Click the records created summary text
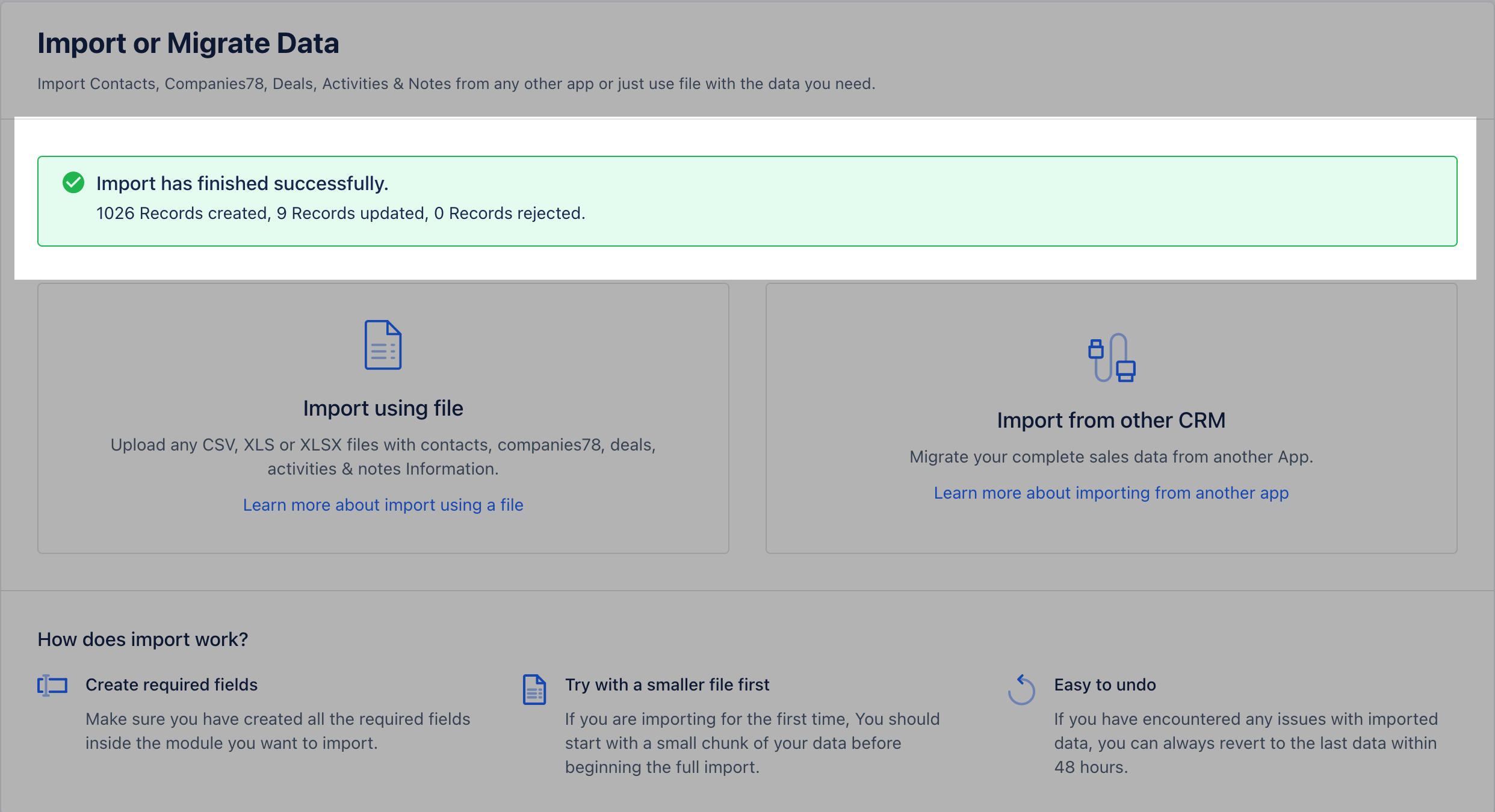Screen dimensions: 1495x812 [340, 214]
